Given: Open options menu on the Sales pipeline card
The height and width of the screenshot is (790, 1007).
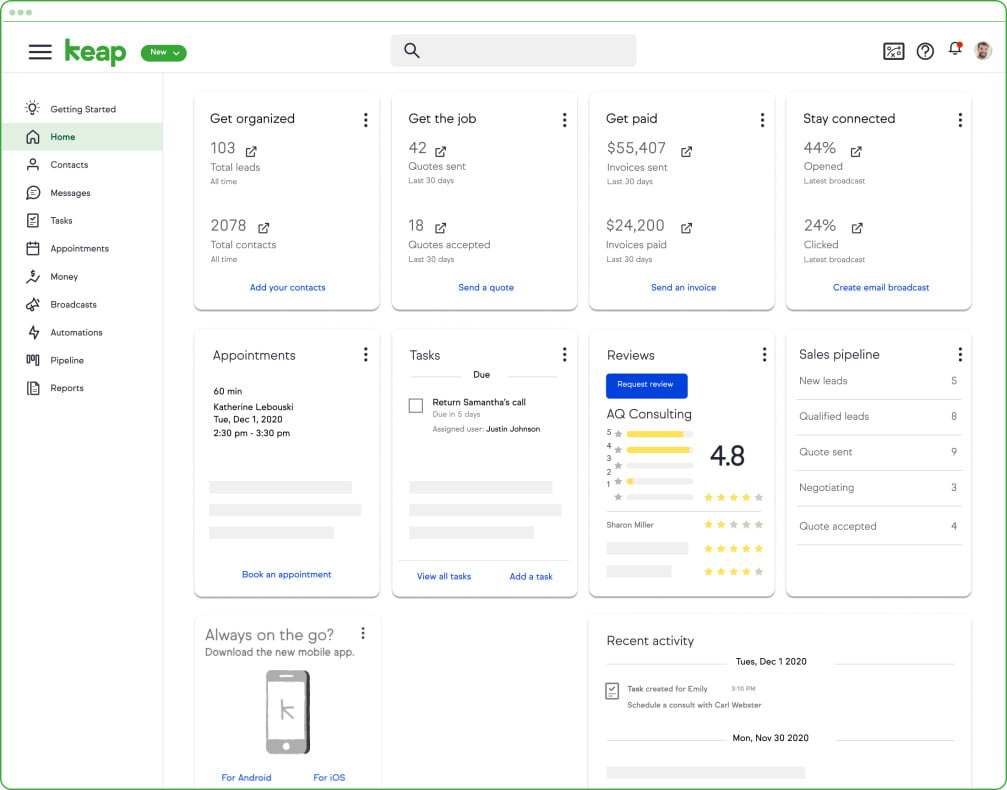Looking at the screenshot, I should point(960,354).
